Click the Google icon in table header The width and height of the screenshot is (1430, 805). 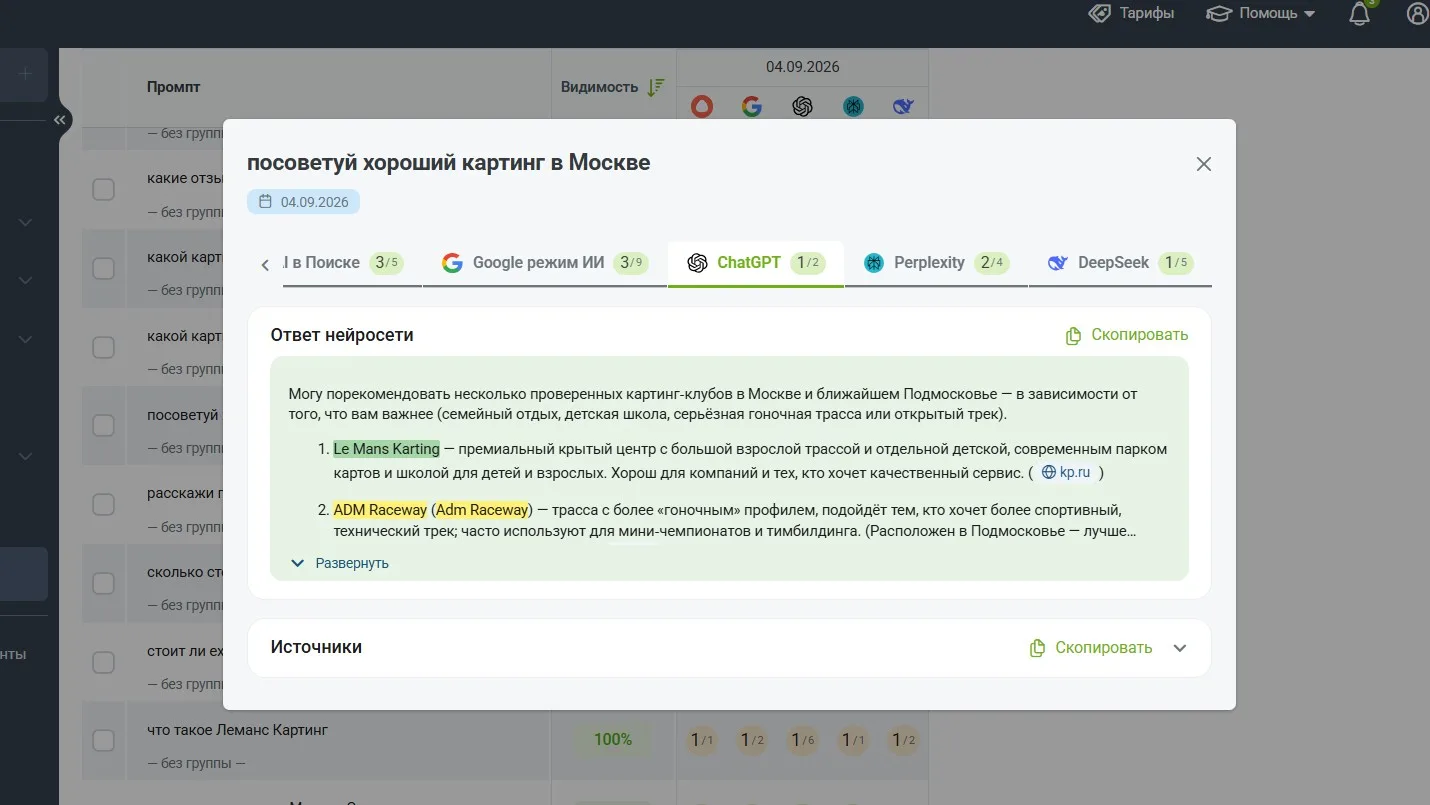[752, 106]
